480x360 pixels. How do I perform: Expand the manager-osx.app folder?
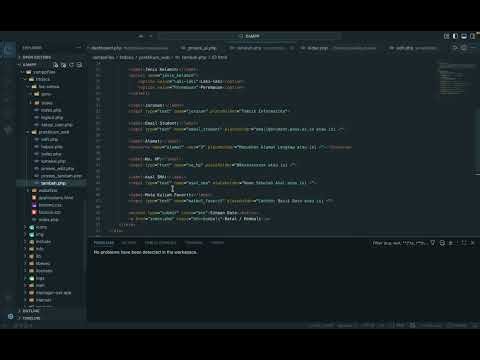coord(52,293)
